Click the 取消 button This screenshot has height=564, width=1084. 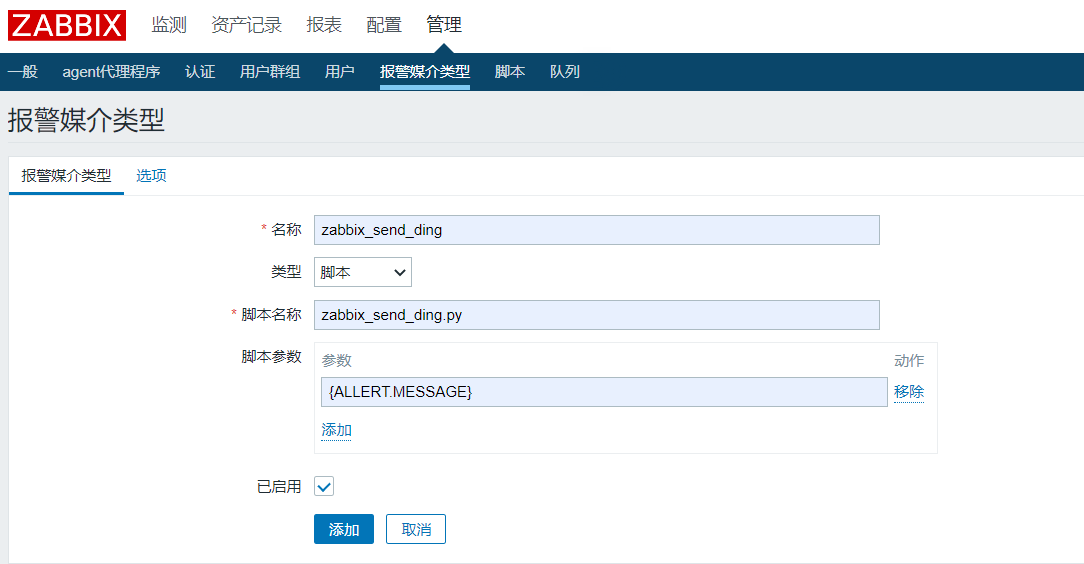(x=415, y=529)
